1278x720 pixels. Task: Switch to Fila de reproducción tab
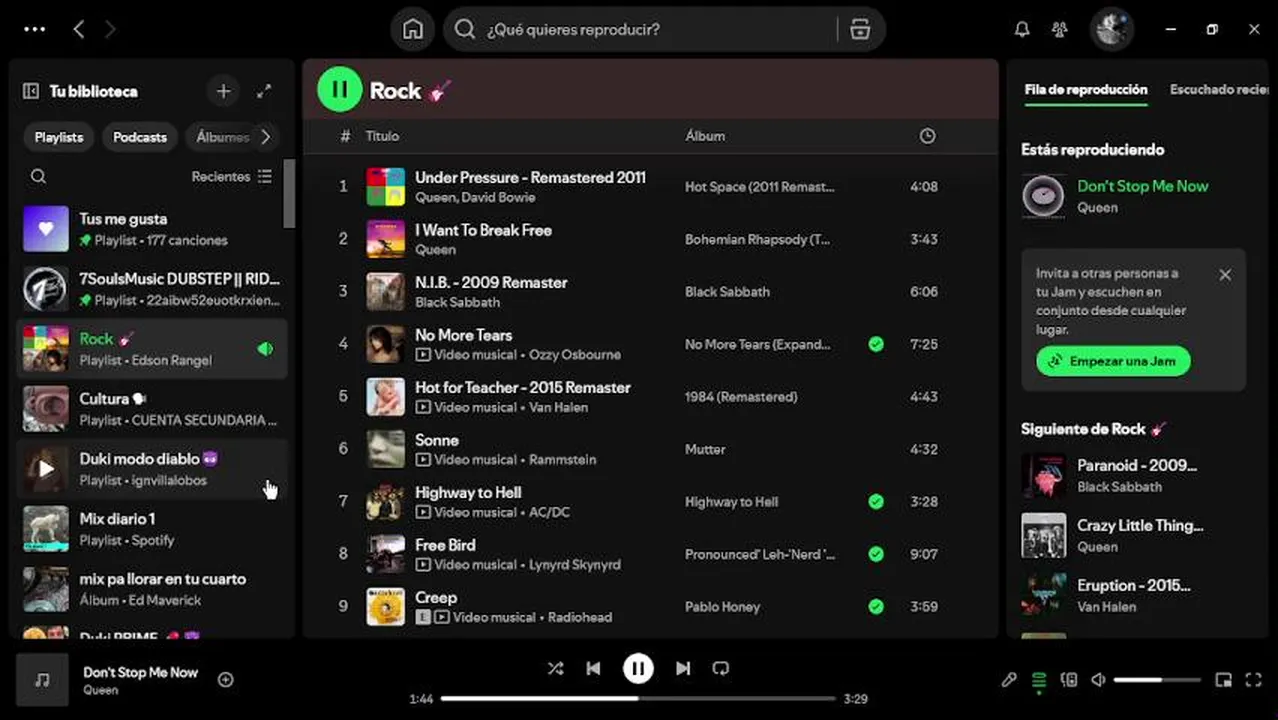[x=1086, y=90]
